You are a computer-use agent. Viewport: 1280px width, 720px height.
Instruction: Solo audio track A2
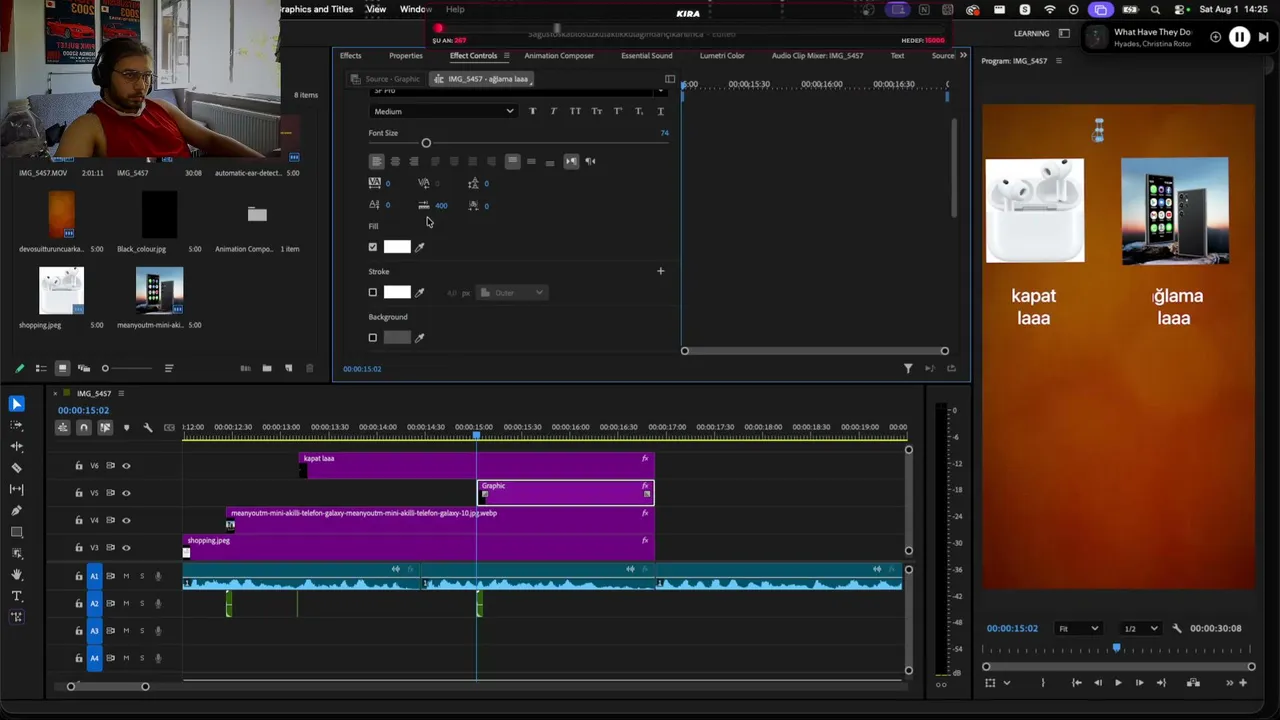pyautogui.click(x=142, y=603)
